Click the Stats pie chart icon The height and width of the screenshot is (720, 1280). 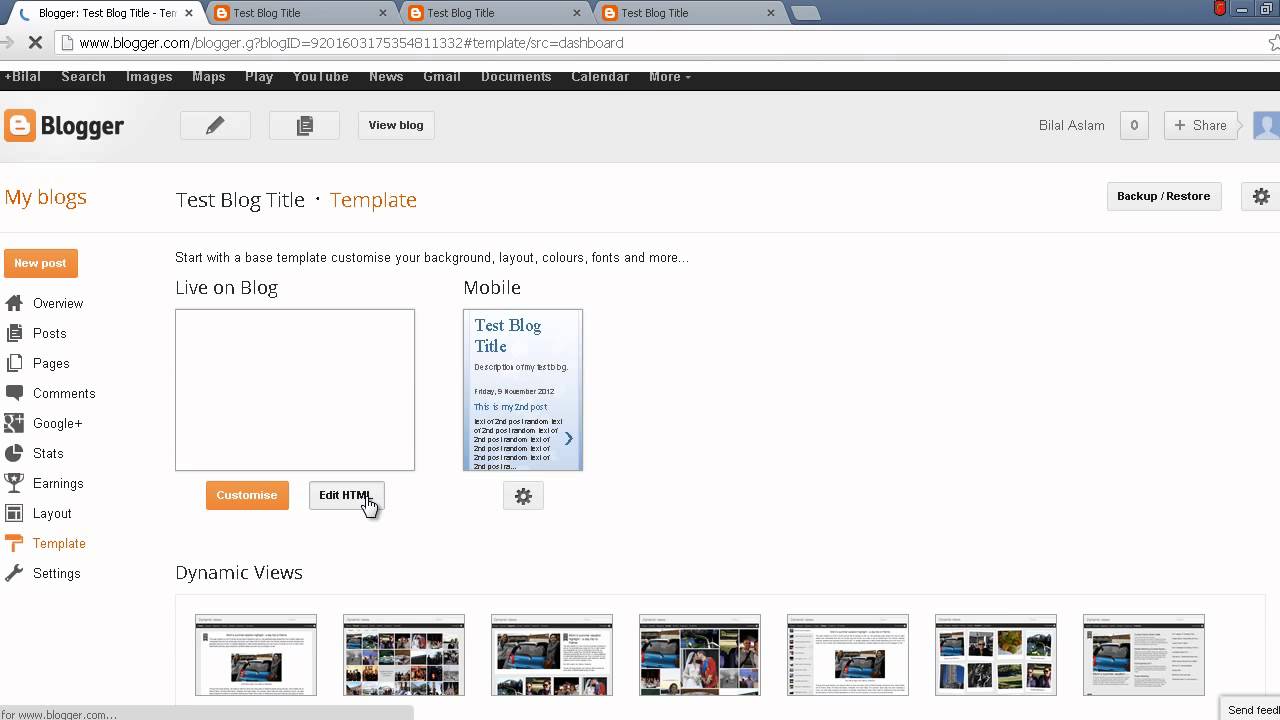pos(14,453)
